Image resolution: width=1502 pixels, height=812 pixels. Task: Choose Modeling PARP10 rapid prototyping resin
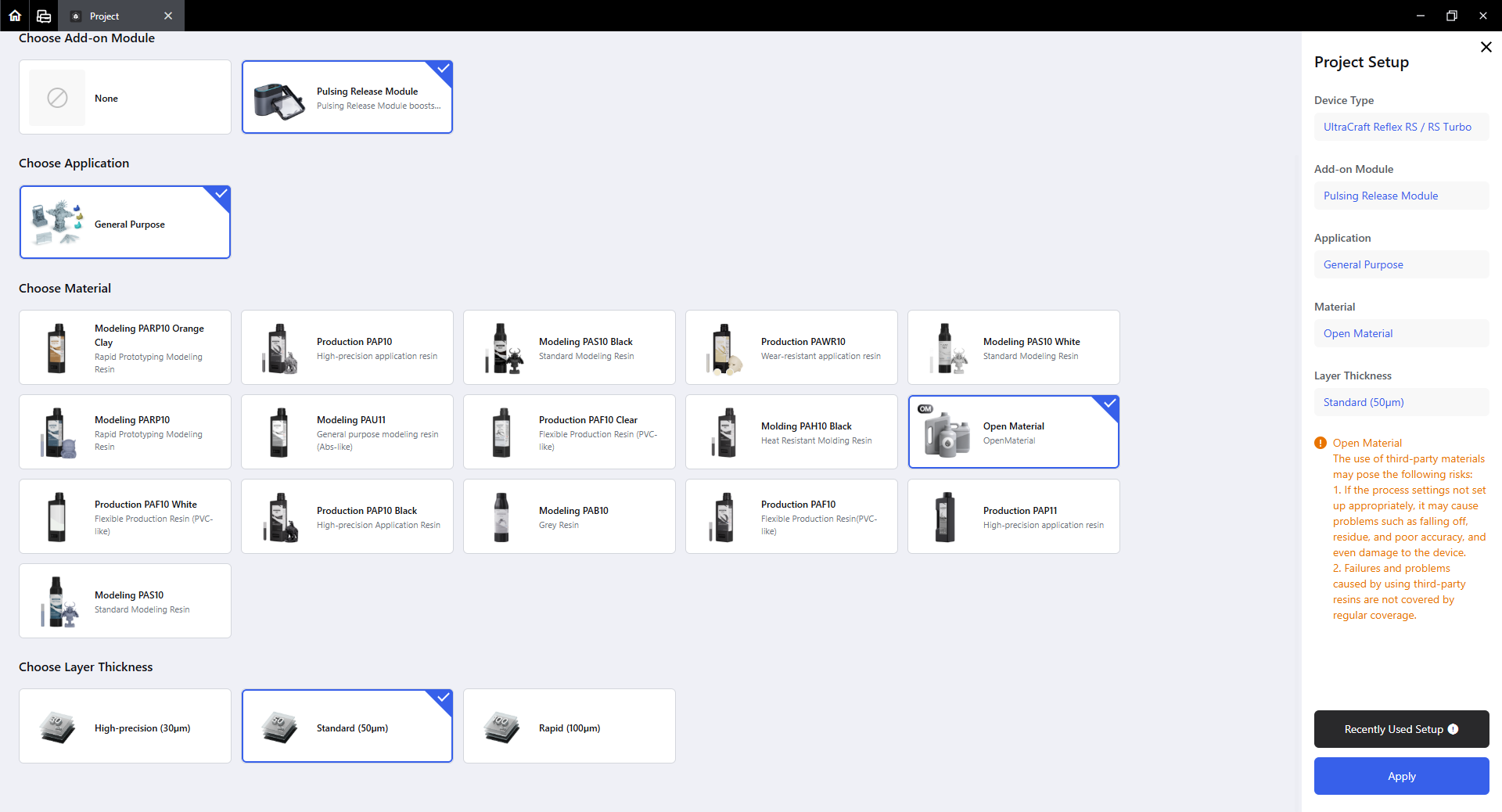(x=125, y=432)
